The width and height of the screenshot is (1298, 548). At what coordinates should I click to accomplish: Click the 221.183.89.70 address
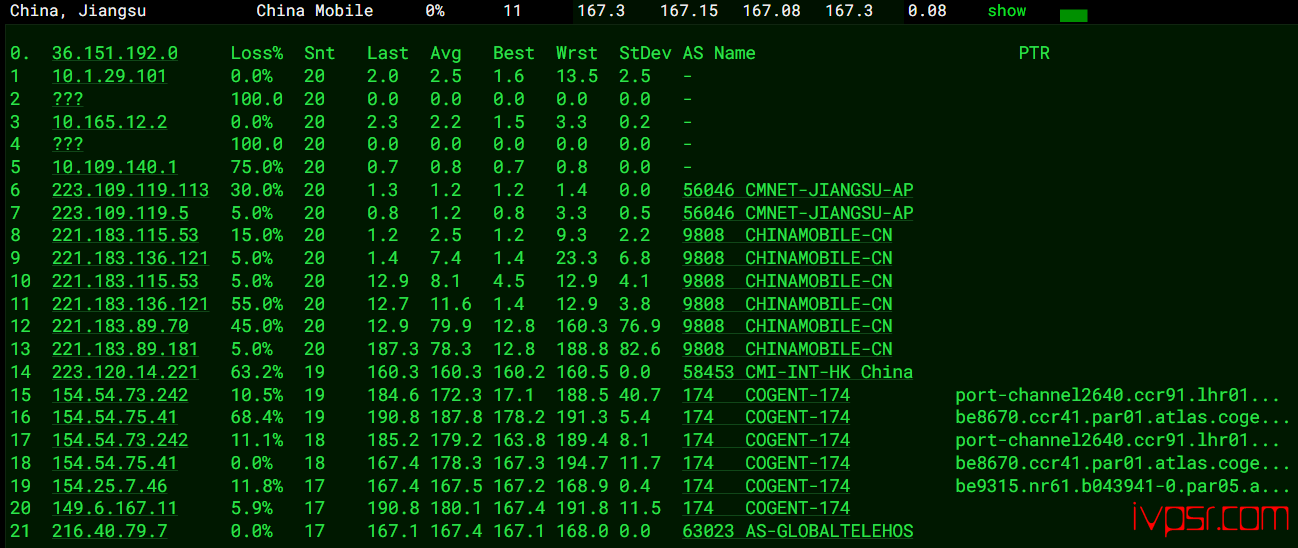[120, 326]
